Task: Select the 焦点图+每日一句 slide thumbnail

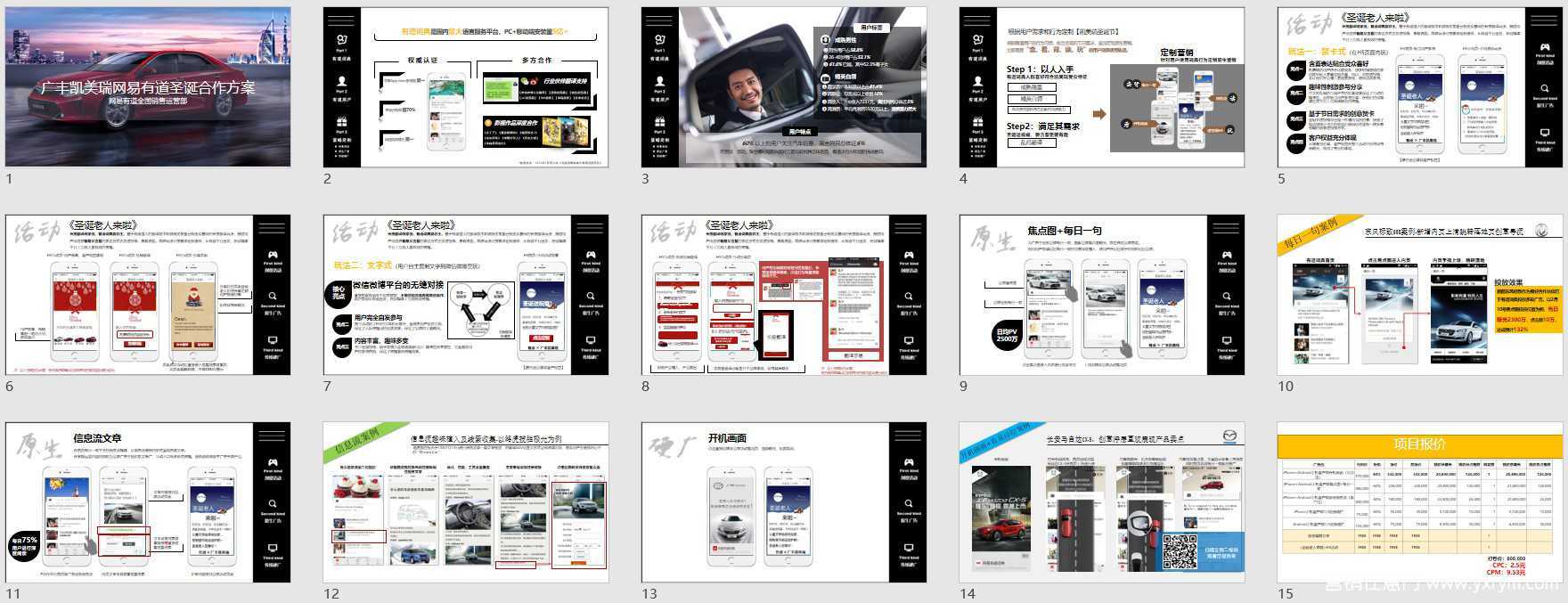Action: (1102, 295)
